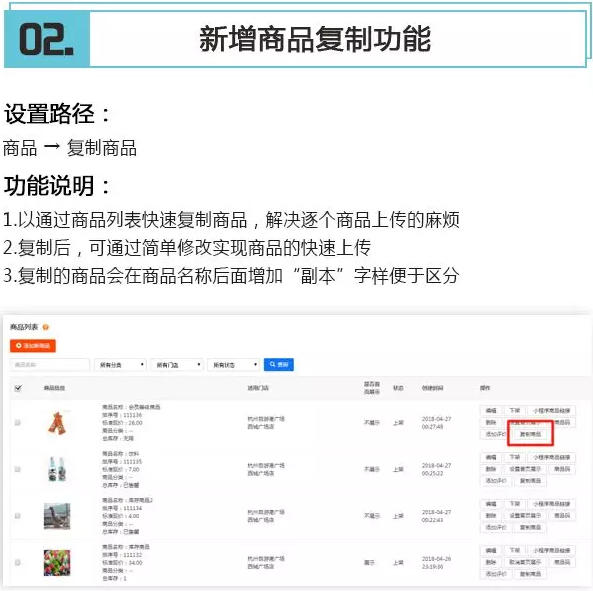Image resolution: width=593 pixels, height=591 pixels.
Task: Click 商品码 in the 饮料 row
Action: click(562, 469)
